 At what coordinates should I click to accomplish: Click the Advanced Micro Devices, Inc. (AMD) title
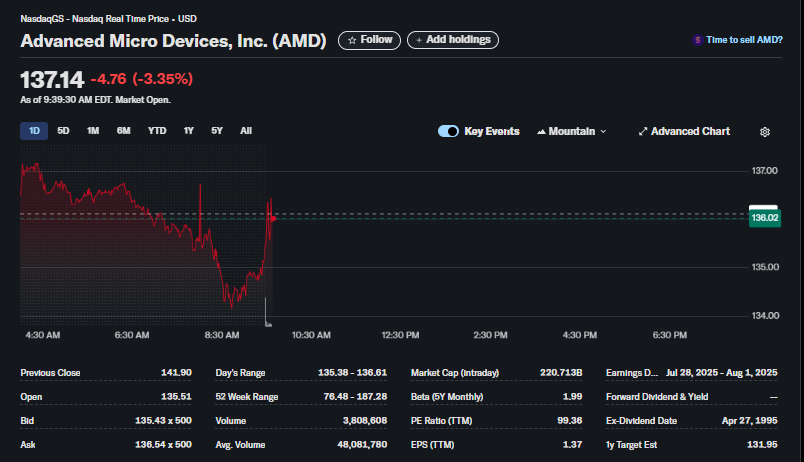point(173,41)
